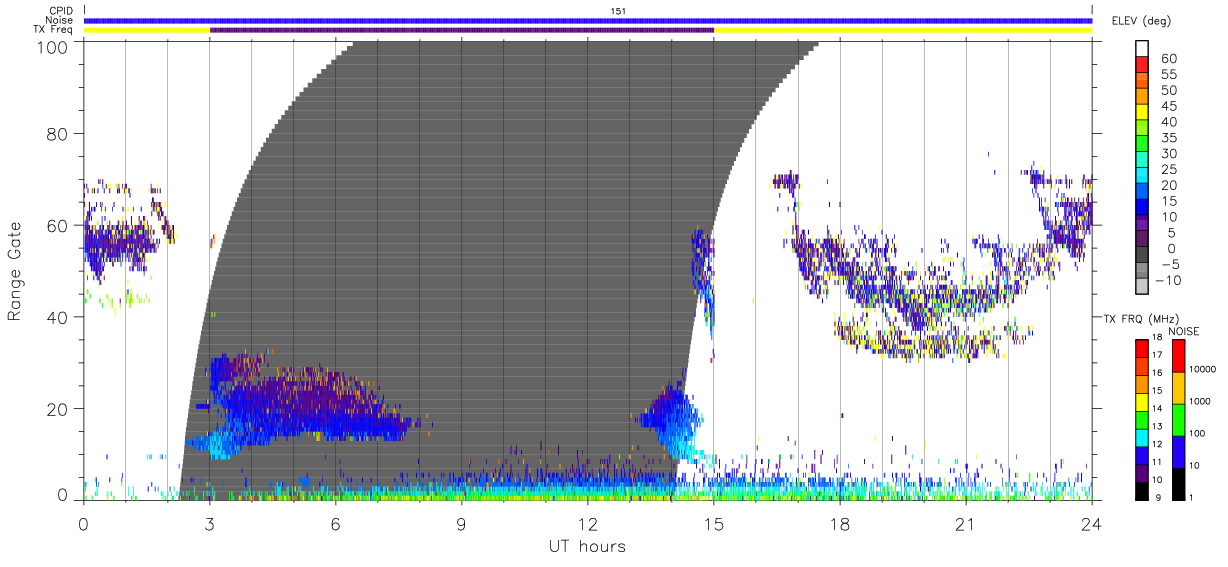Click the x-axis tick label '18'
The image size is (1228, 567).
840,523
